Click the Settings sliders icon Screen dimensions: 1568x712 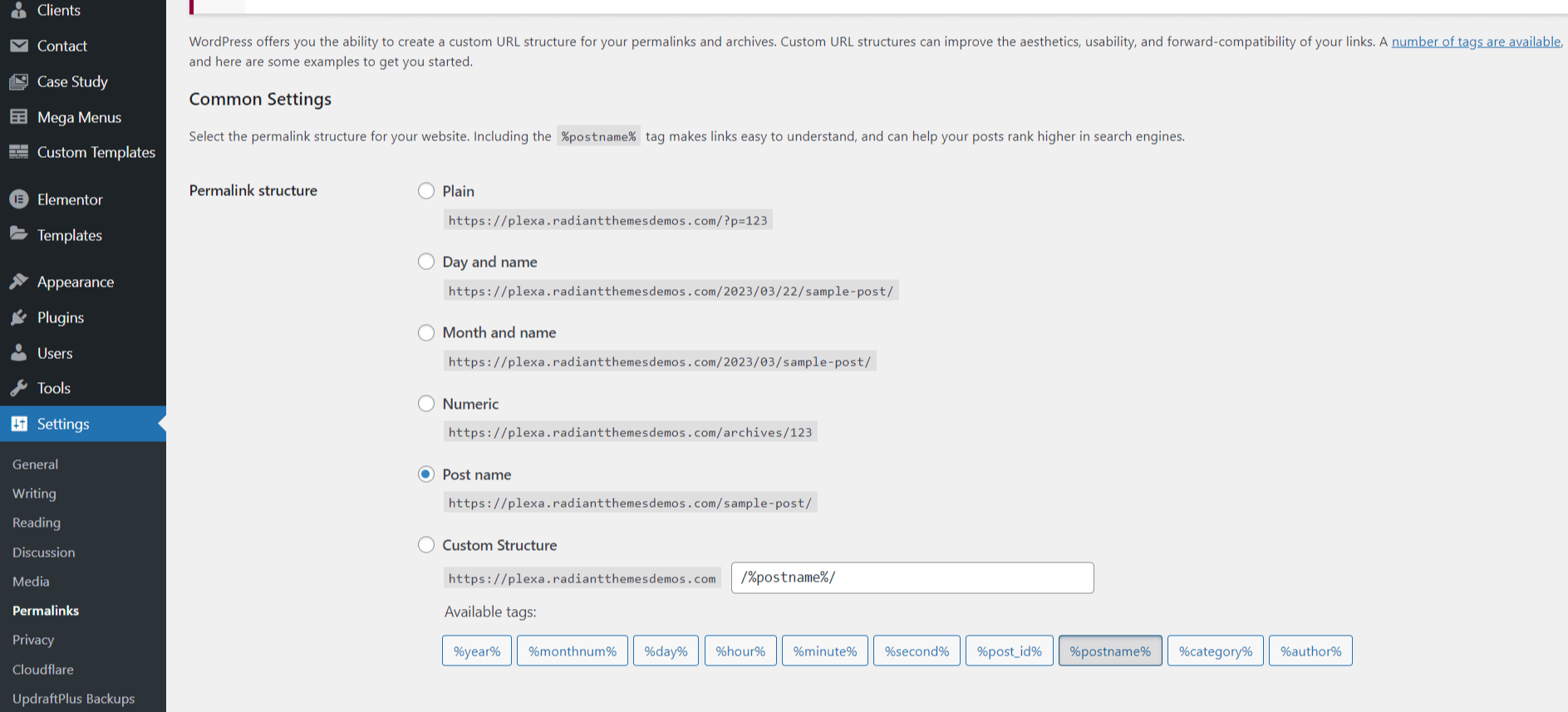(x=18, y=424)
